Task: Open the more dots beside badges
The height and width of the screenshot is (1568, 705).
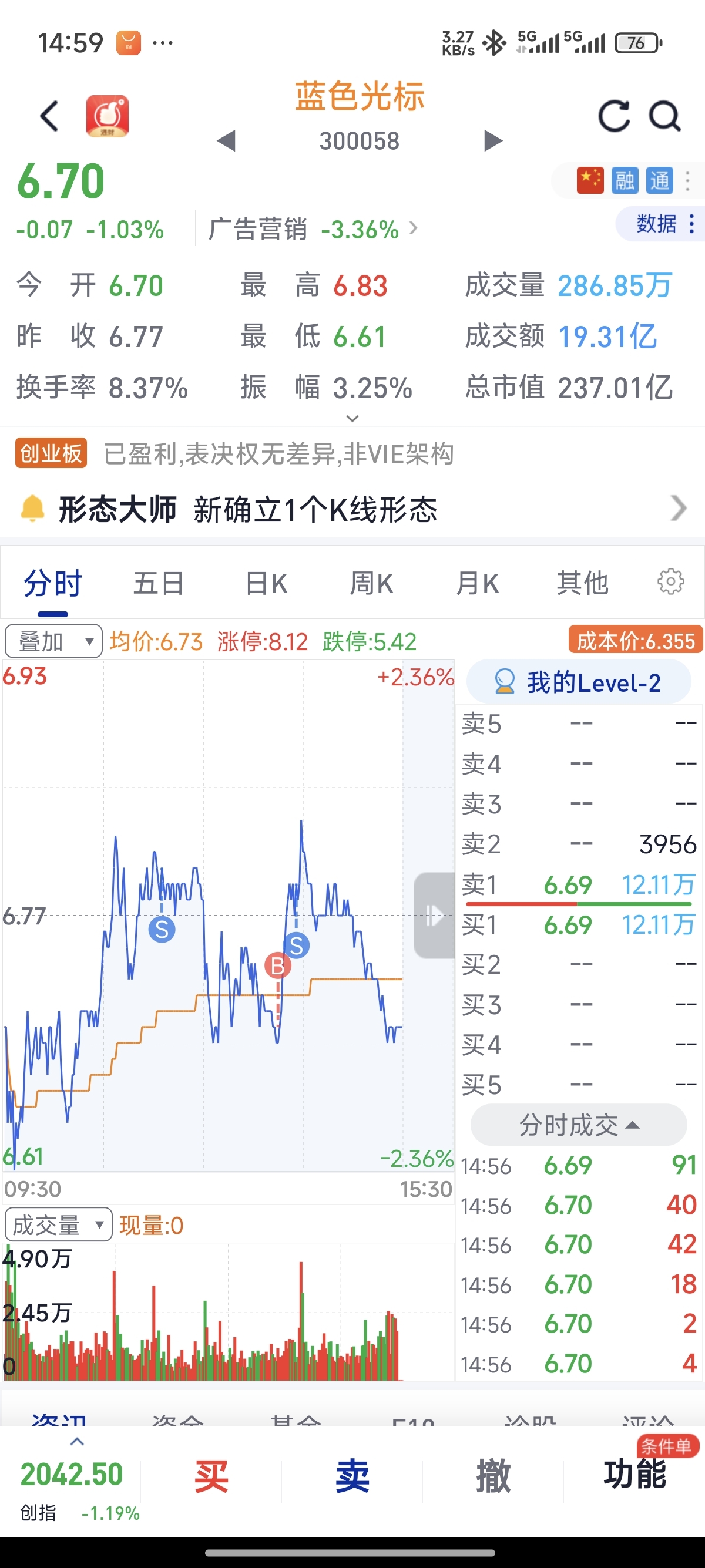Action: click(688, 181)
